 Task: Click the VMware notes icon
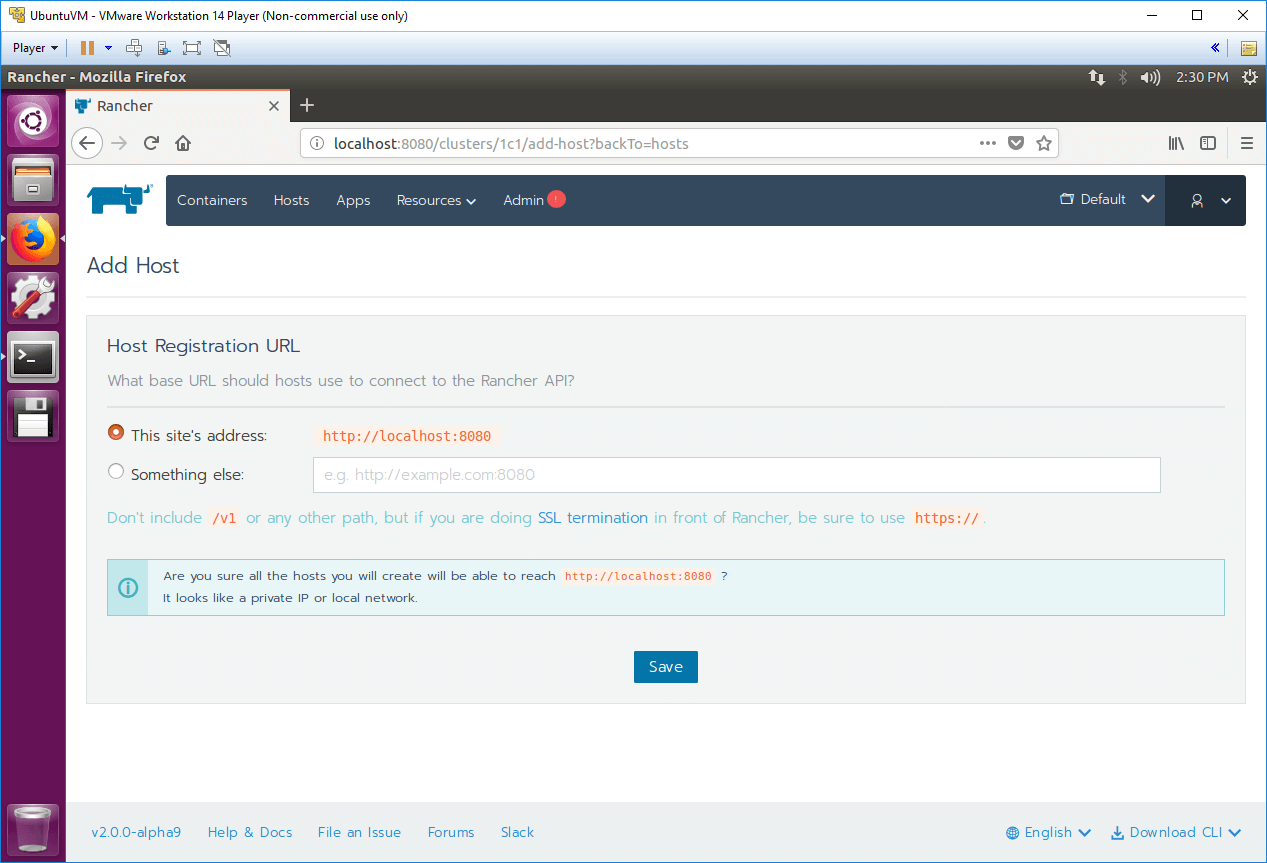tap(1248, 47)
